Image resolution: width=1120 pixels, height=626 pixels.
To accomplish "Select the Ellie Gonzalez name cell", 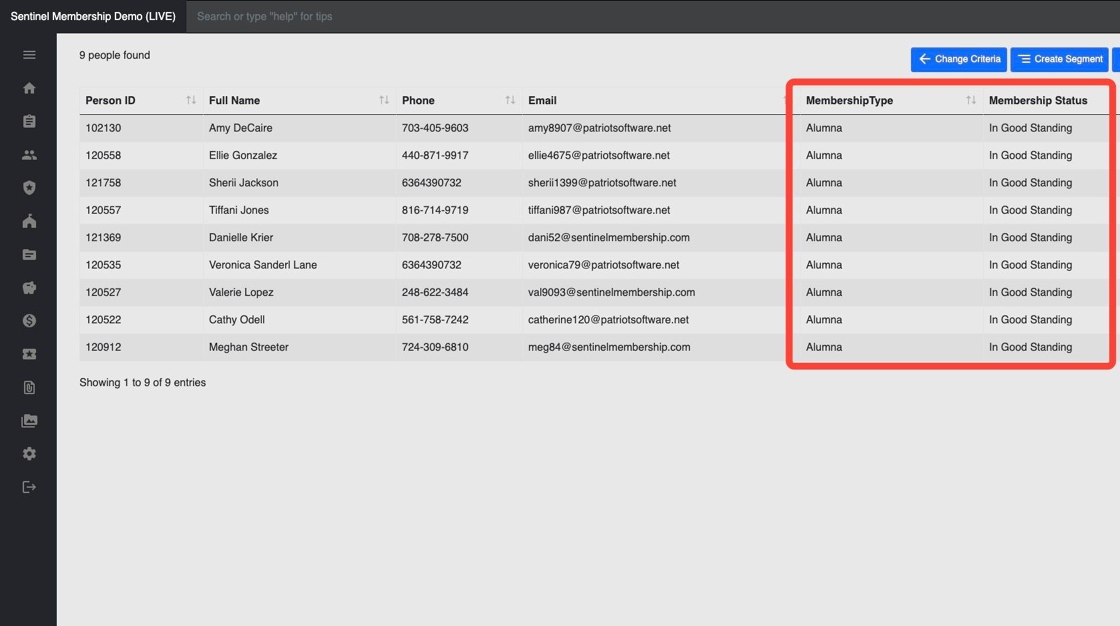I will coord(243,155).
